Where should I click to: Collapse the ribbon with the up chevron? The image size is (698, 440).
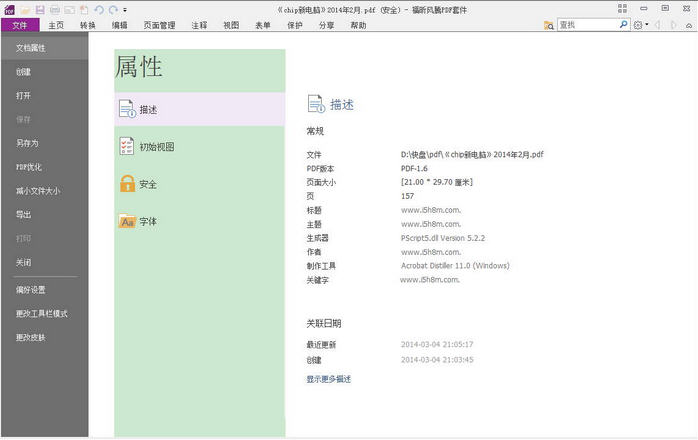689,24
